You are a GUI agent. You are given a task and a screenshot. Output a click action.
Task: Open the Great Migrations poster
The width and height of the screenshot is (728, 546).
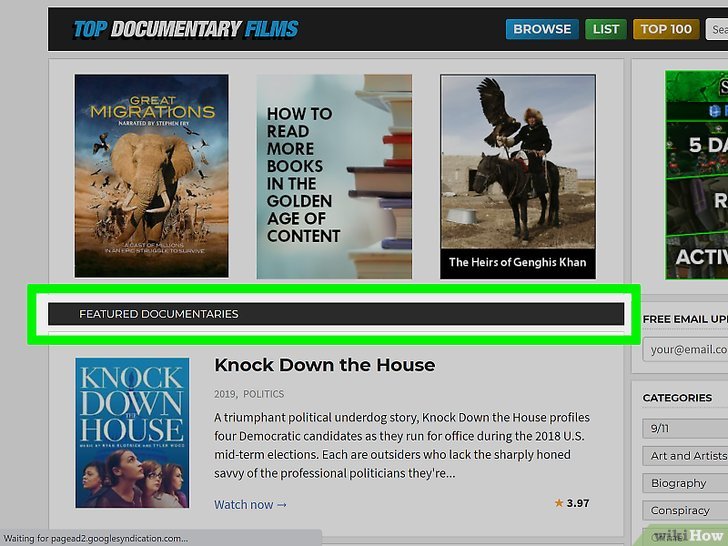pyautogui.click(x=151, y=176)
